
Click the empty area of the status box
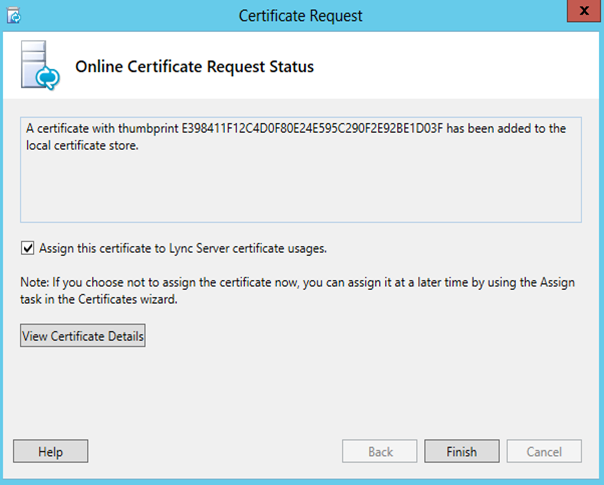301,187
